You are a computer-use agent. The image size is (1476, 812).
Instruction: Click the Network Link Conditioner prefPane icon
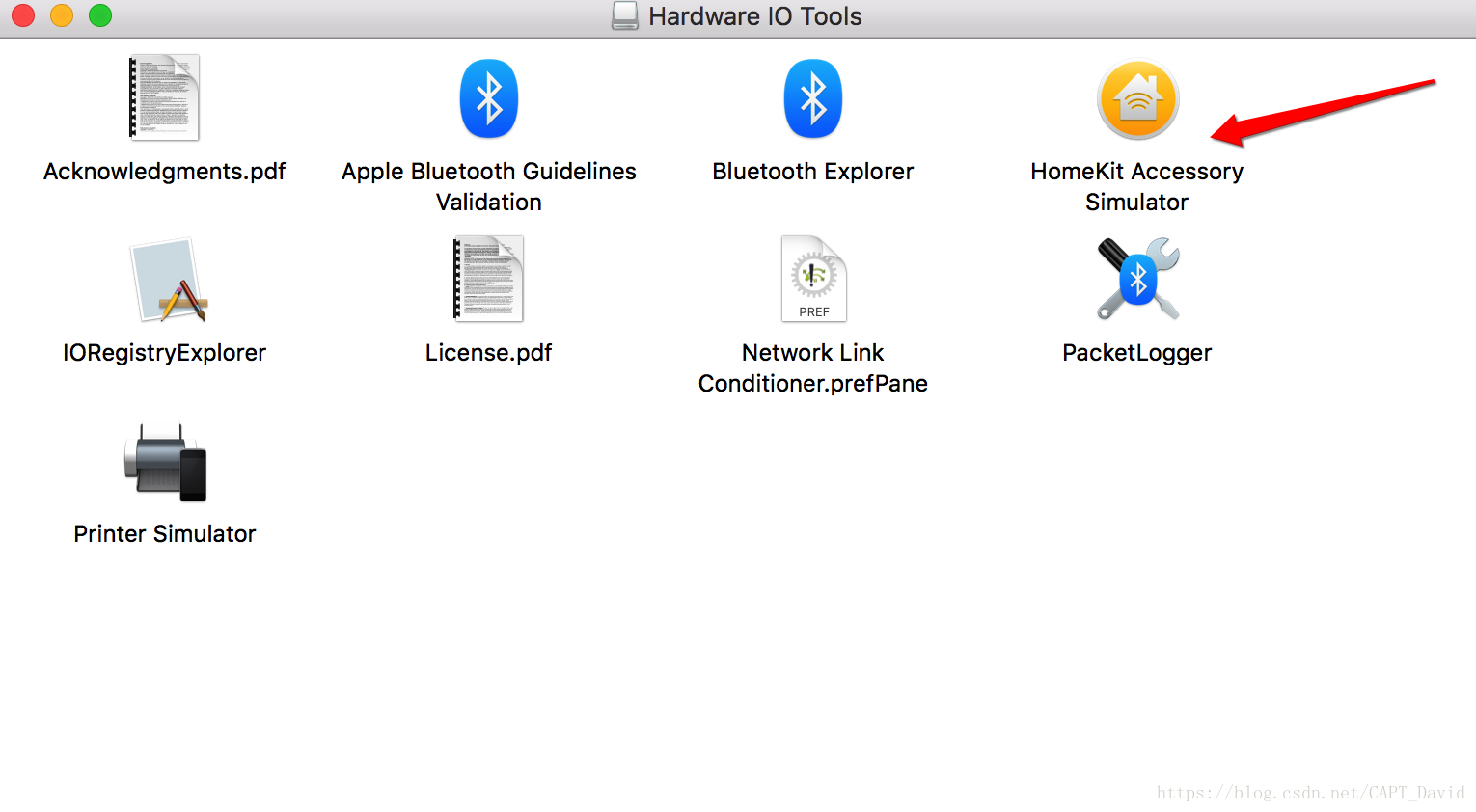click(813, 279)
